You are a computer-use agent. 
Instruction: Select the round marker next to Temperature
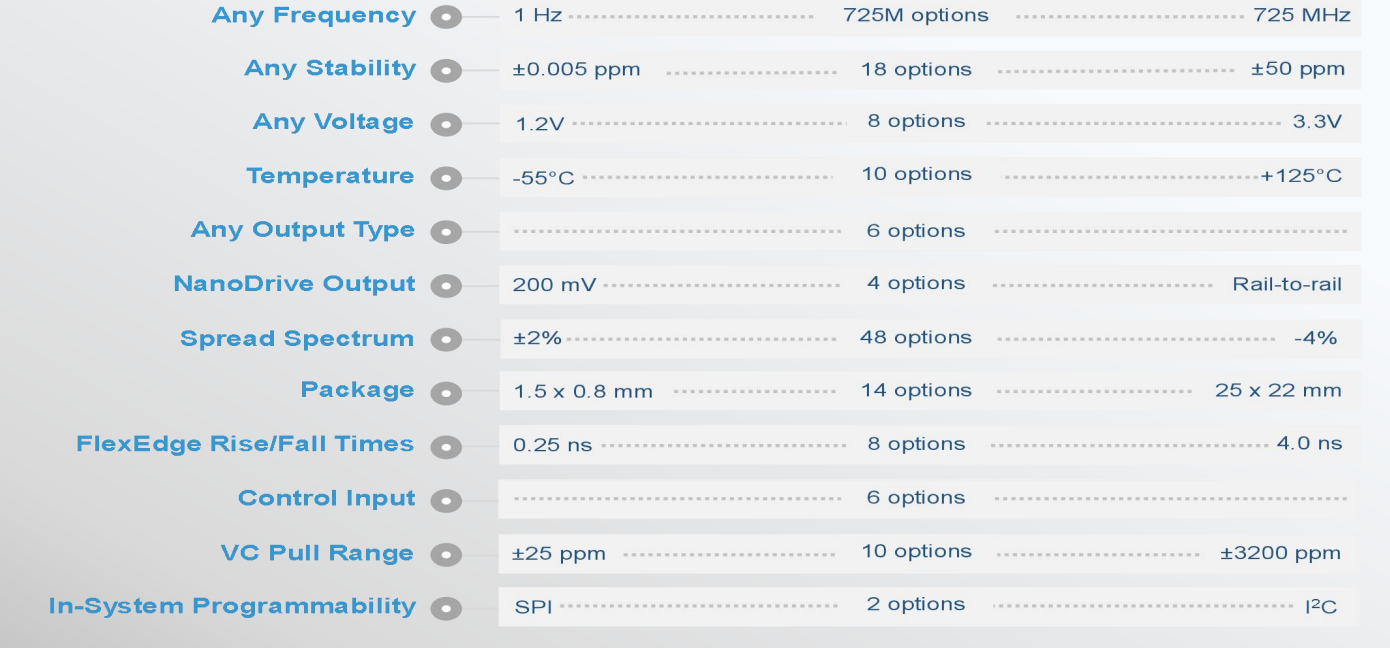coord(446,179)
